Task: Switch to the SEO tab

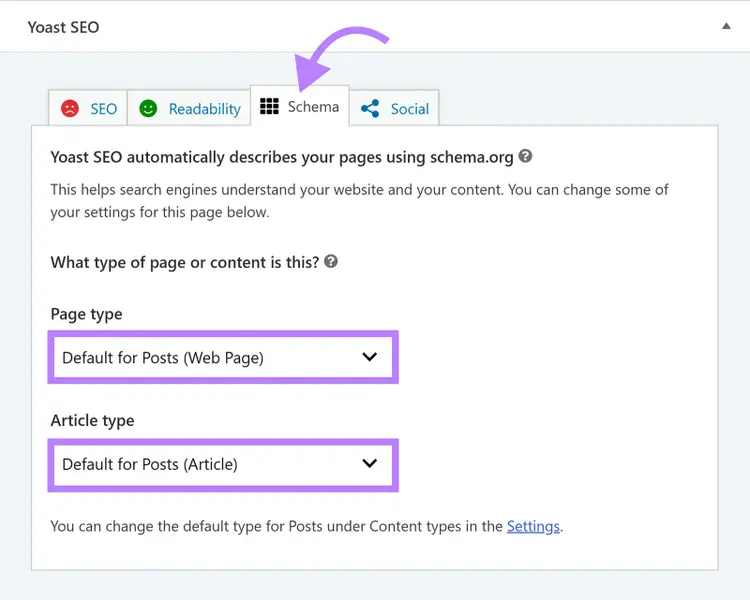Action: pyautogui.click(x=88, y=108)
